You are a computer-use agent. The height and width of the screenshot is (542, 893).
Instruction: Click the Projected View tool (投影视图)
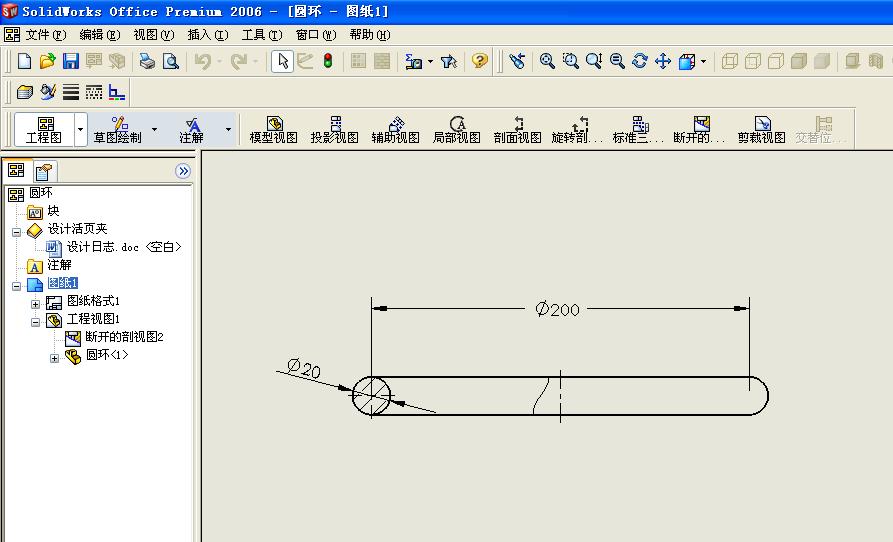(x=335, y=130)
